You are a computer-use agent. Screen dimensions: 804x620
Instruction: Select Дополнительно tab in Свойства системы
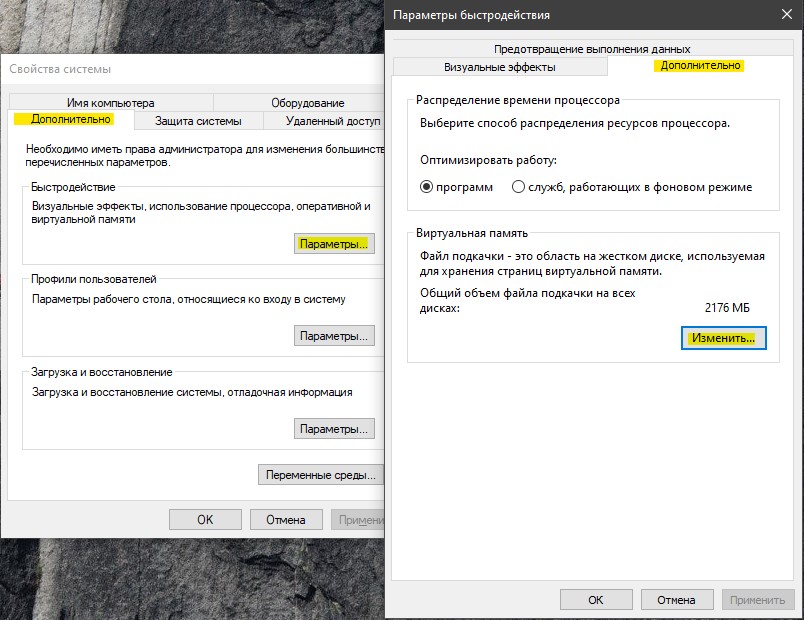(x=71, y=119)
